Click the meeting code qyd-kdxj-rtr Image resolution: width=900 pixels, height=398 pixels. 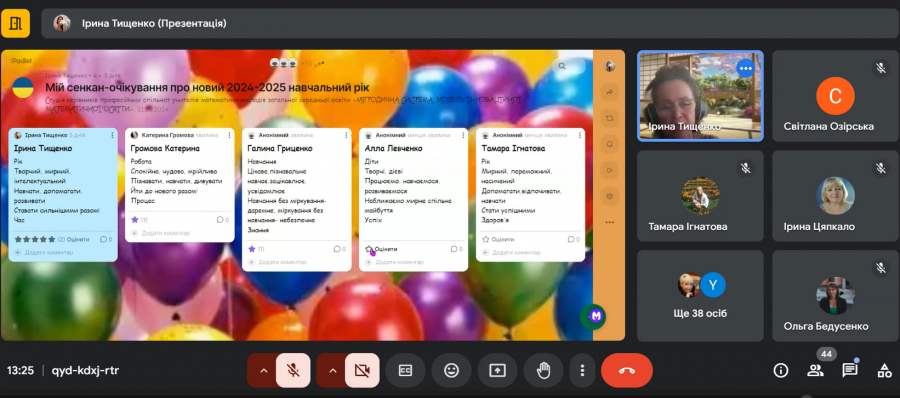click(86, 370)
